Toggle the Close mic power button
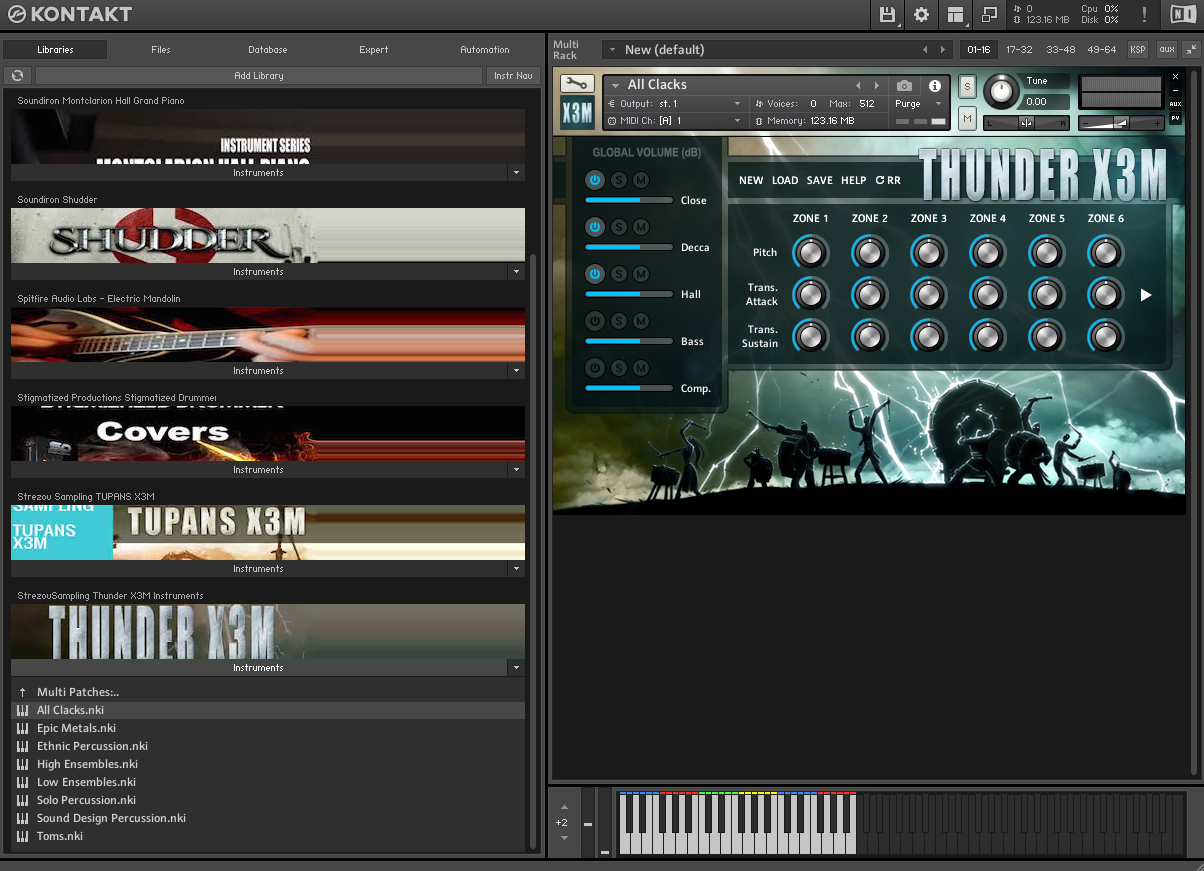This screenshot has width=1204, height=871. pyautogui.click(x=595, y=180)
